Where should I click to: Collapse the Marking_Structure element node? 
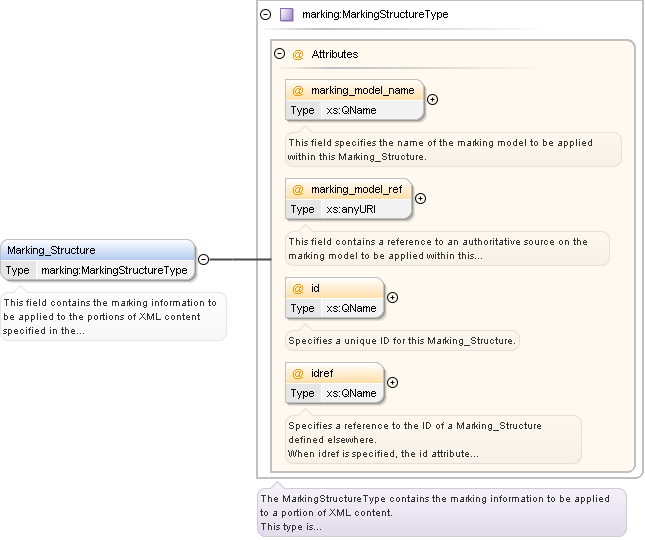point(203,259)
